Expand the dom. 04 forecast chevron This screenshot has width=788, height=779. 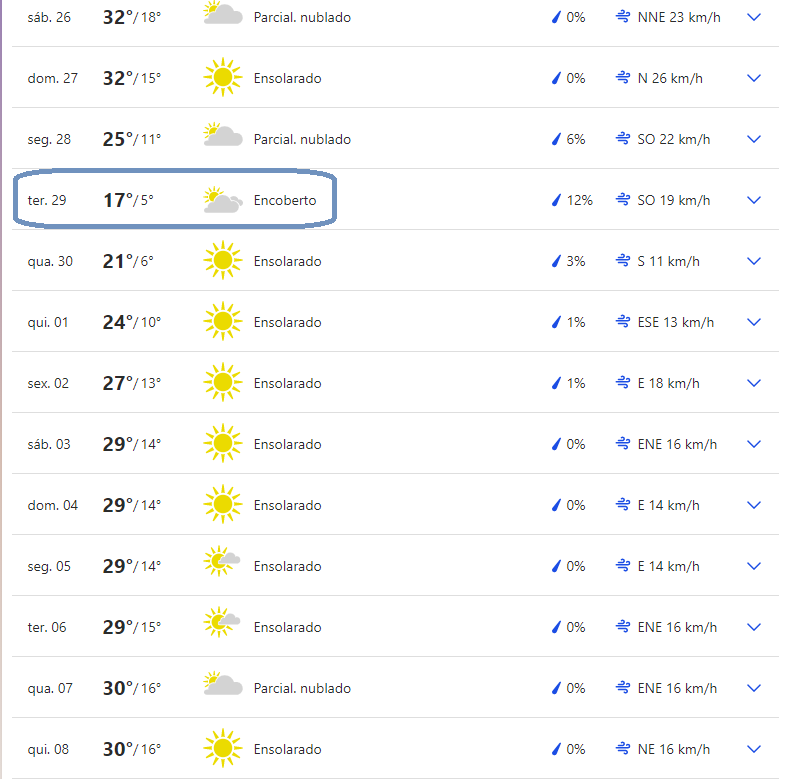pos(754,505)
